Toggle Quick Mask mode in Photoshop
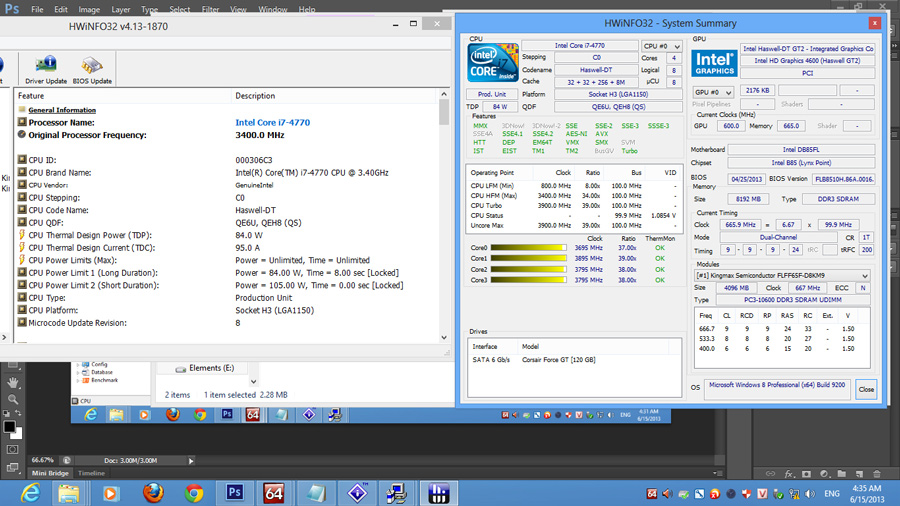 [x=13, y=450]
